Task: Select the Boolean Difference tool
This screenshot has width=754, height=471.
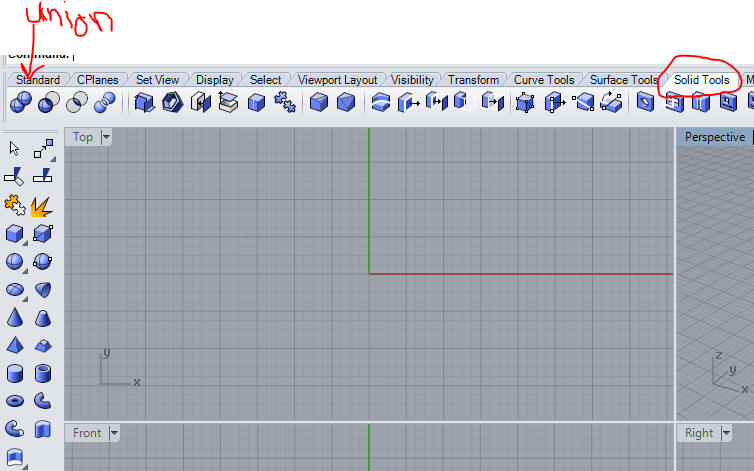Action: click(48, 102)
